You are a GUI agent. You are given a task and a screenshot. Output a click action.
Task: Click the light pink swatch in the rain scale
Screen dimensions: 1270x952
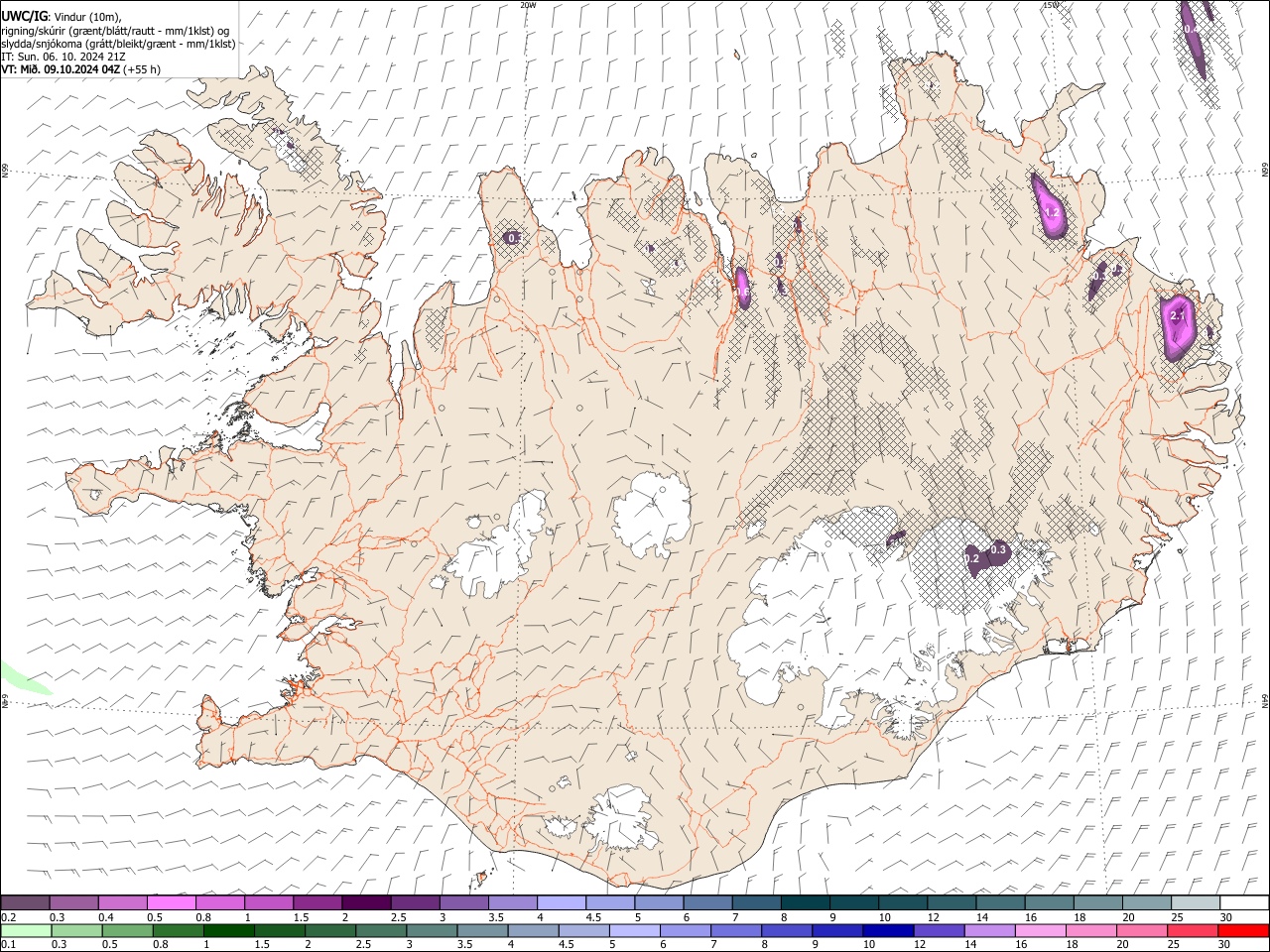point(1040,930)
